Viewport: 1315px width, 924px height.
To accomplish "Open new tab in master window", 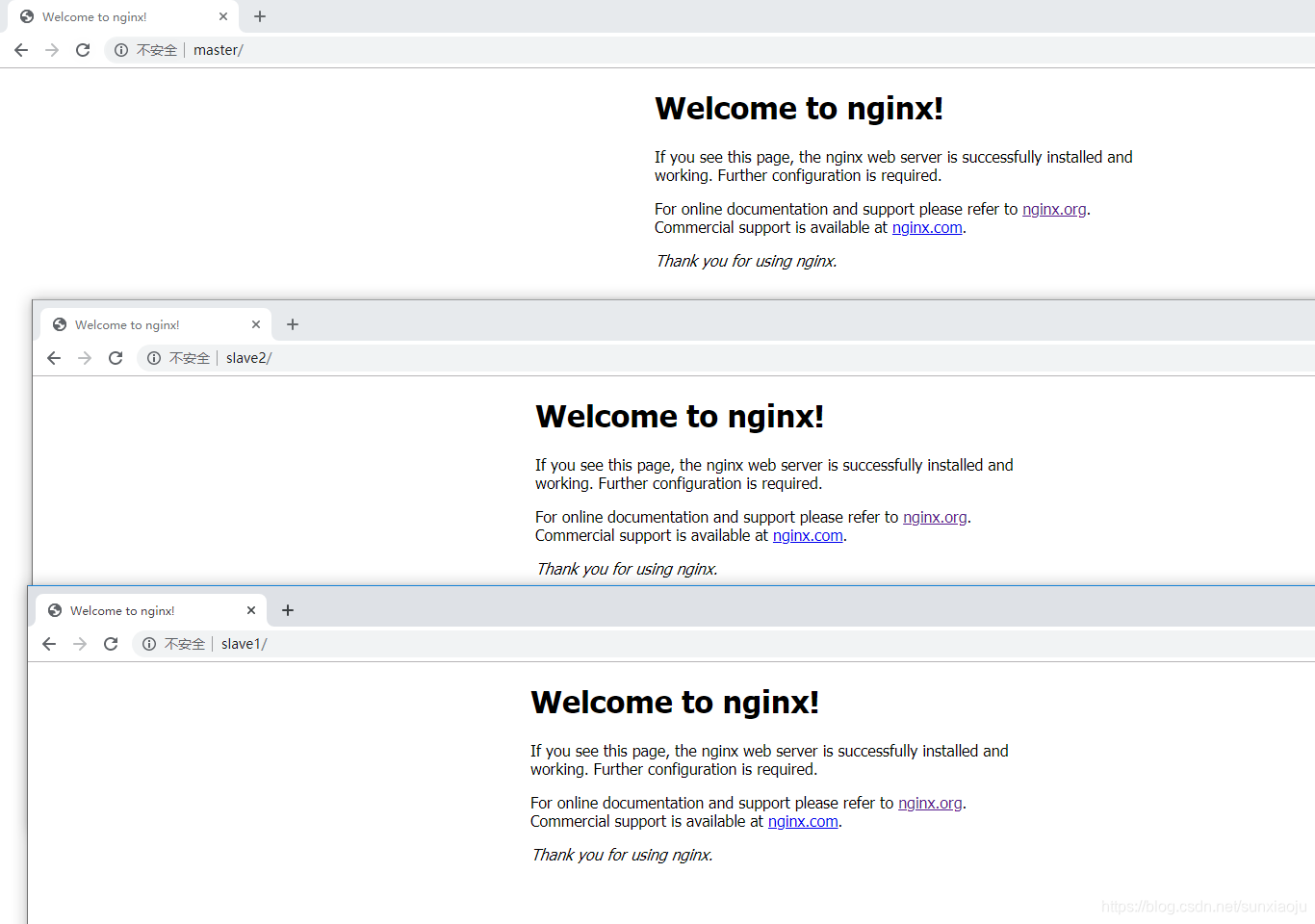I will tap(260, 16).
